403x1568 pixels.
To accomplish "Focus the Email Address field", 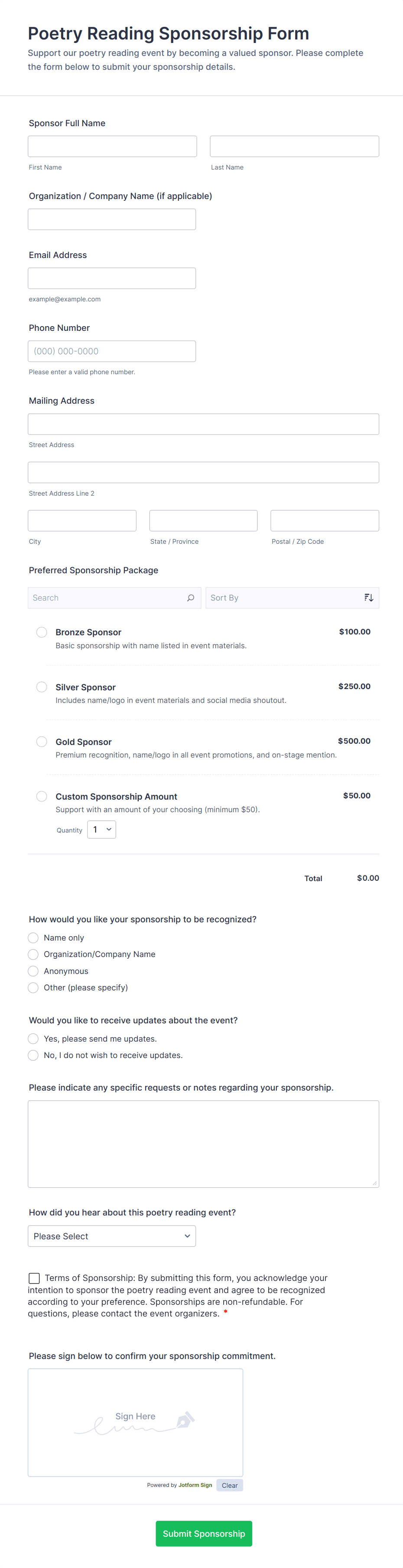I will pos(112,278).
